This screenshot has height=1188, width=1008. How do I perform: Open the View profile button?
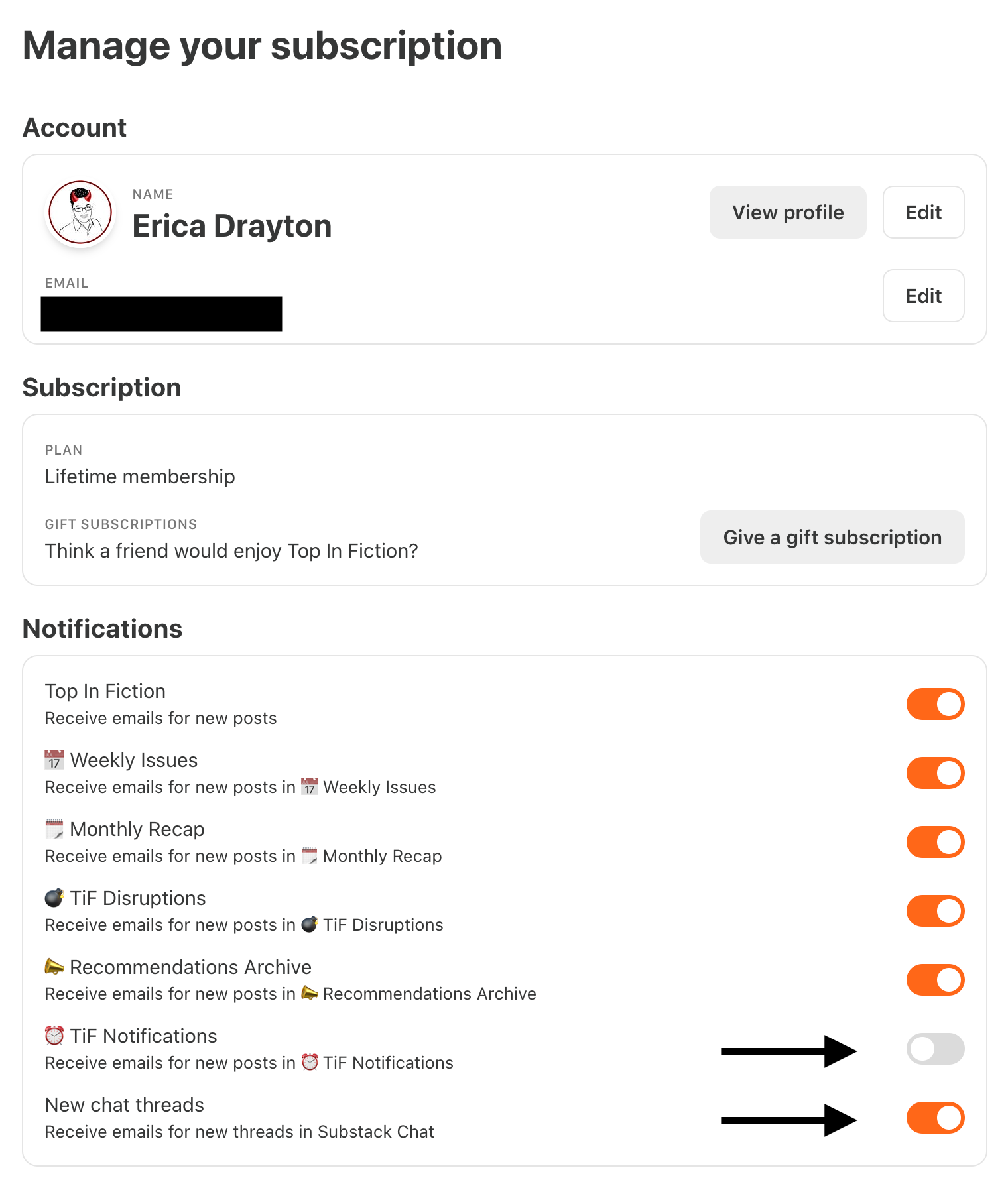point(788,212)
